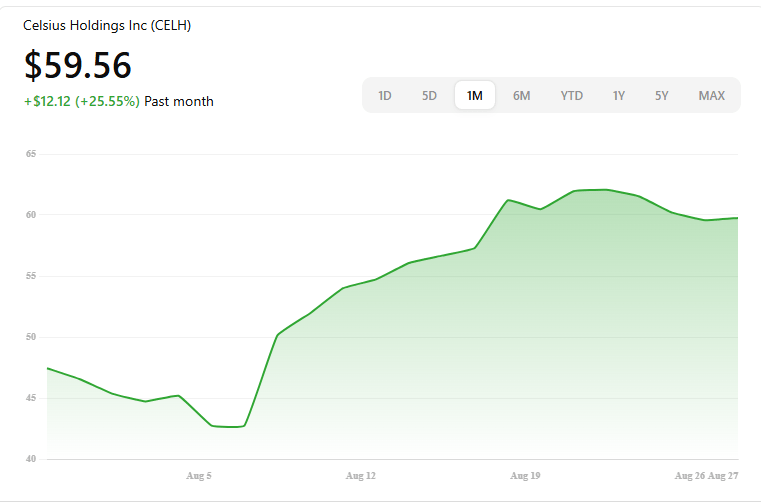The width and height of the screenshot is (761, 502).
Task: Click the 65 y-axis label
Action: (x=31, y=154)
